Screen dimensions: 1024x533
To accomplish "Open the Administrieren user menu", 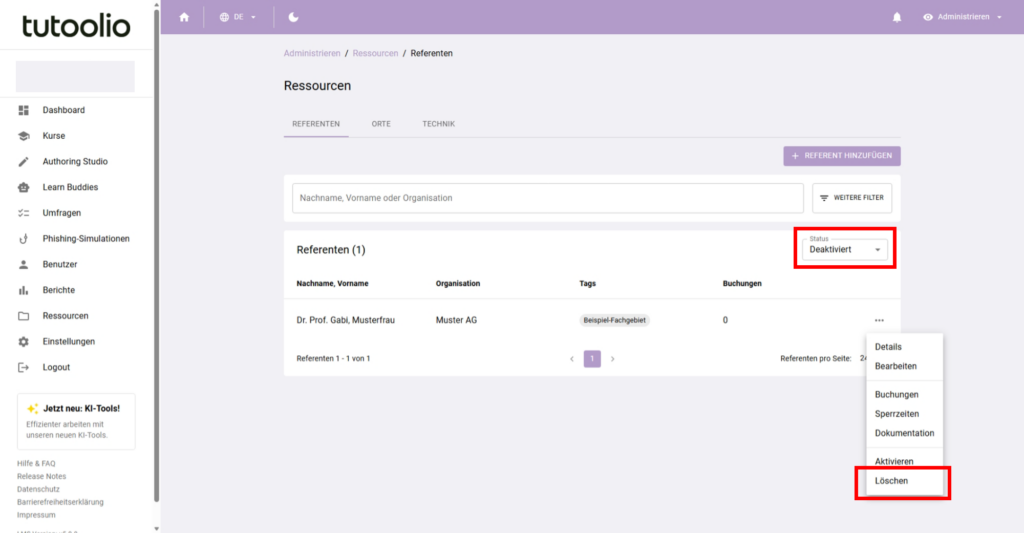I will [962, 17].
